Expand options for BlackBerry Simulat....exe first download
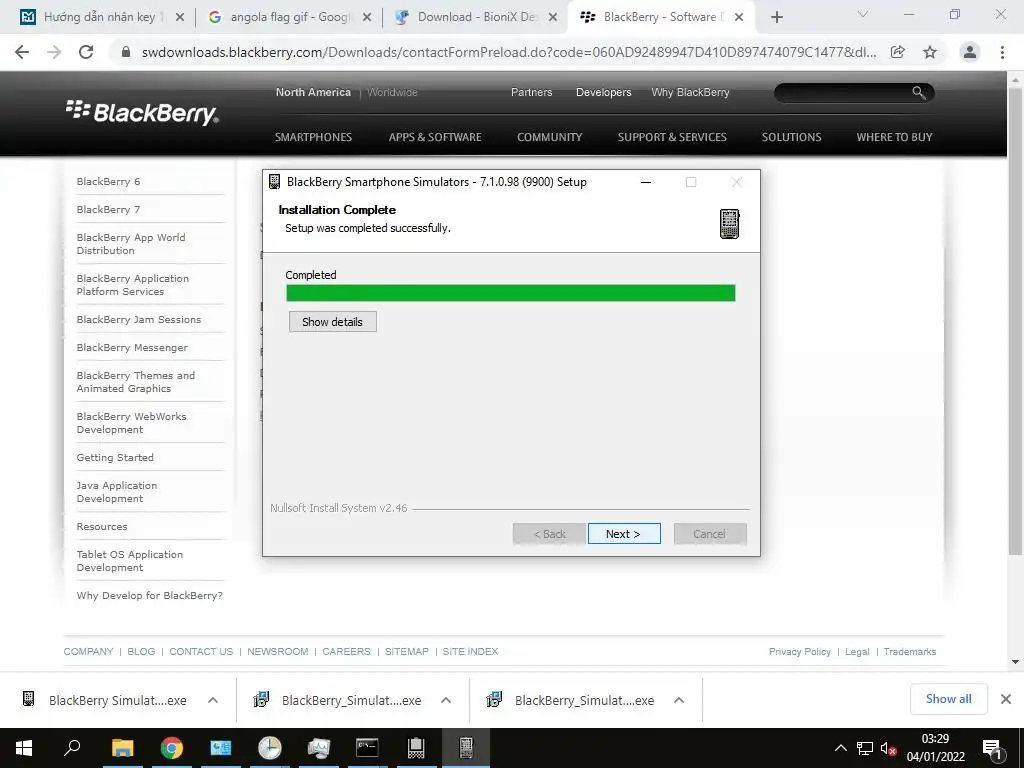Viewport: 1024px width, 768px height. coord(213,700)
